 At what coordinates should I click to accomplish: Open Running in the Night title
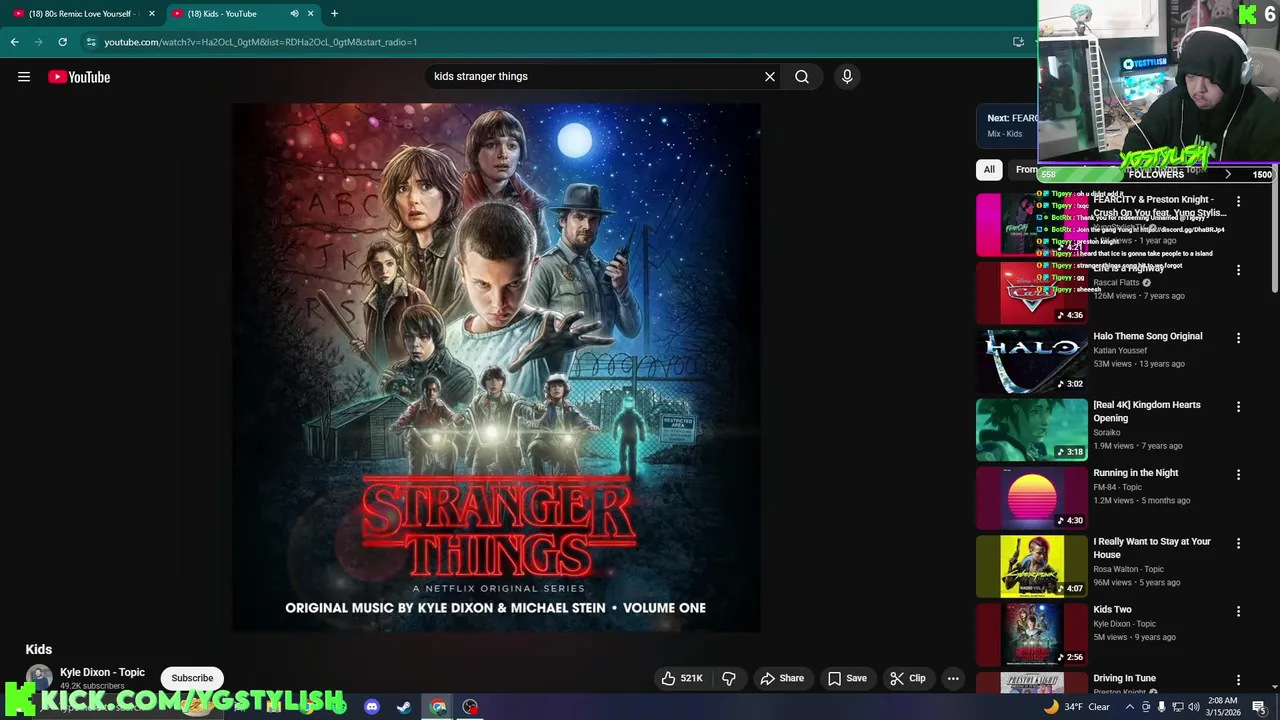(1135, 473)
